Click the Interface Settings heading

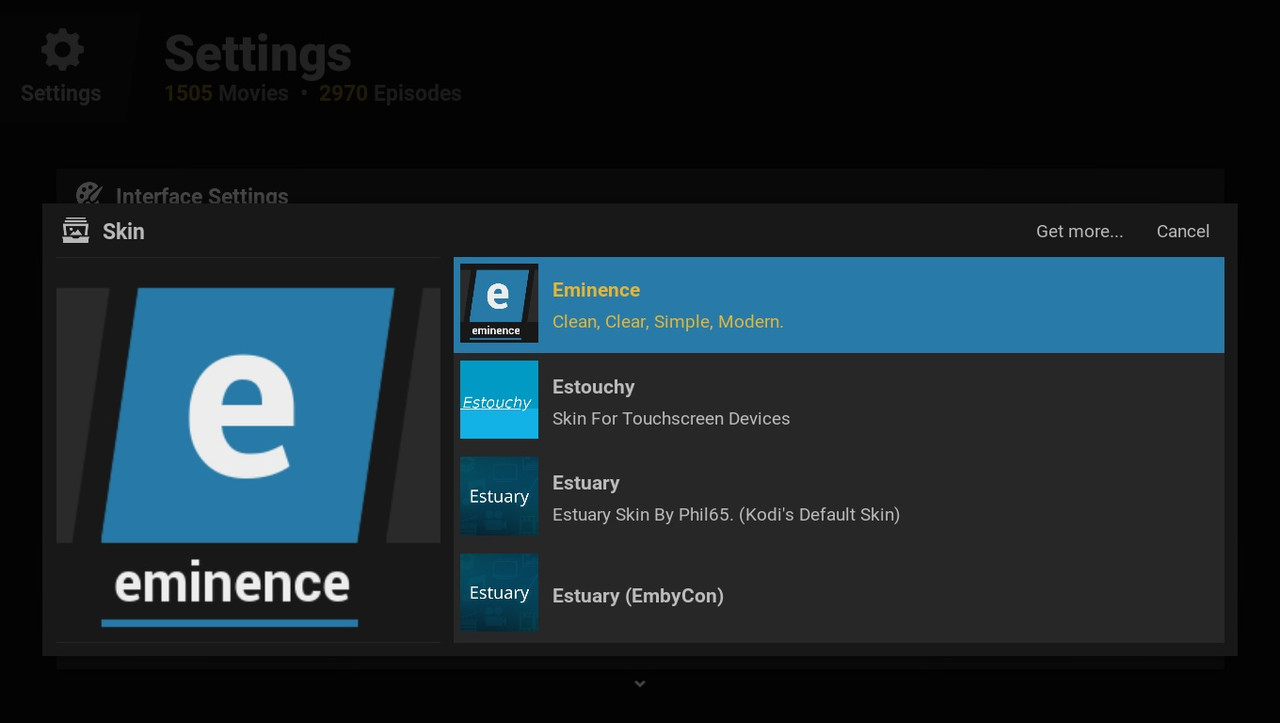coord(202,197)
